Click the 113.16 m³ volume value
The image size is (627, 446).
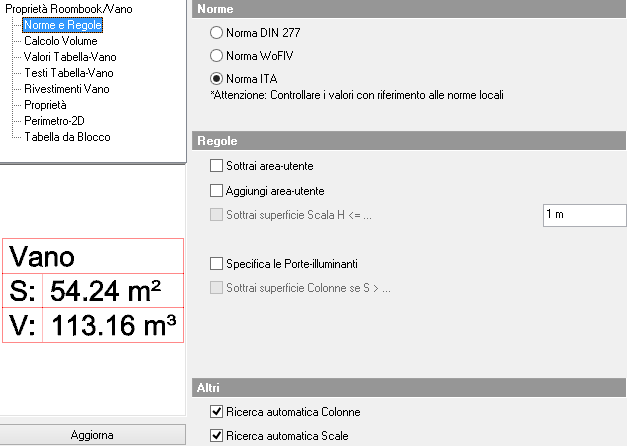coord(114,325)
